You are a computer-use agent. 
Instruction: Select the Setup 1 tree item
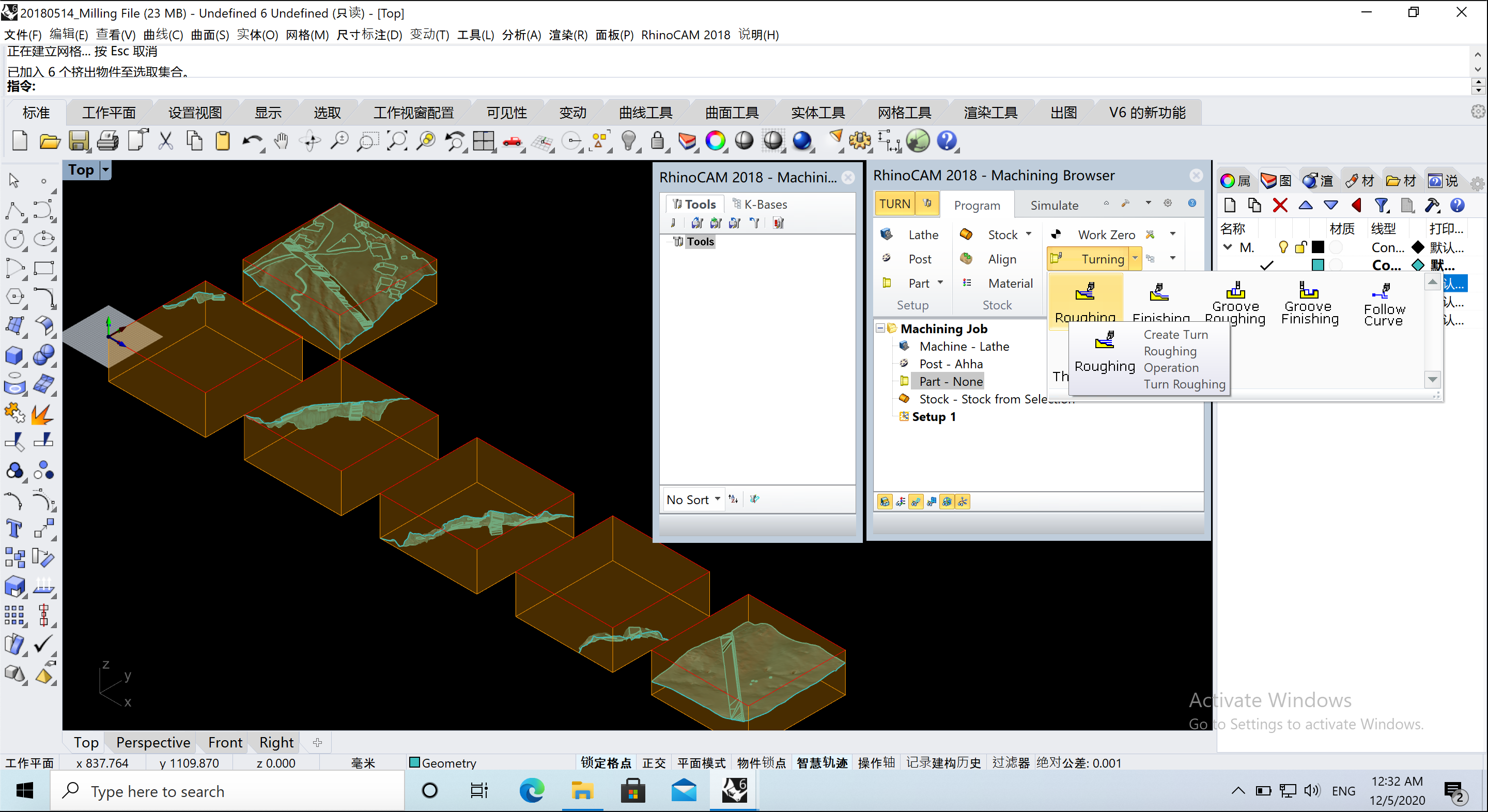click(x=934, y=416)
